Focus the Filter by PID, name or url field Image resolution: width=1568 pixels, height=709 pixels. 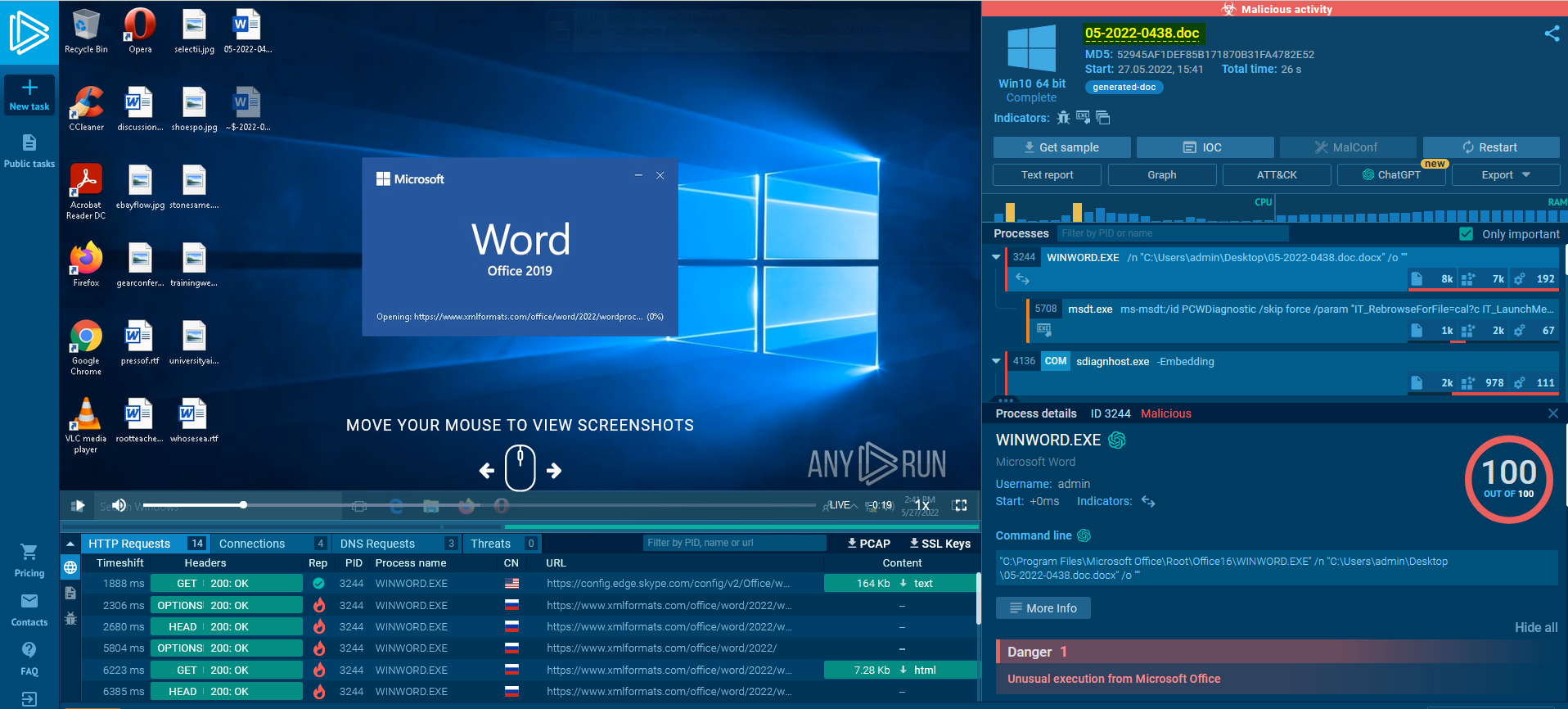(x=734, y=543)
